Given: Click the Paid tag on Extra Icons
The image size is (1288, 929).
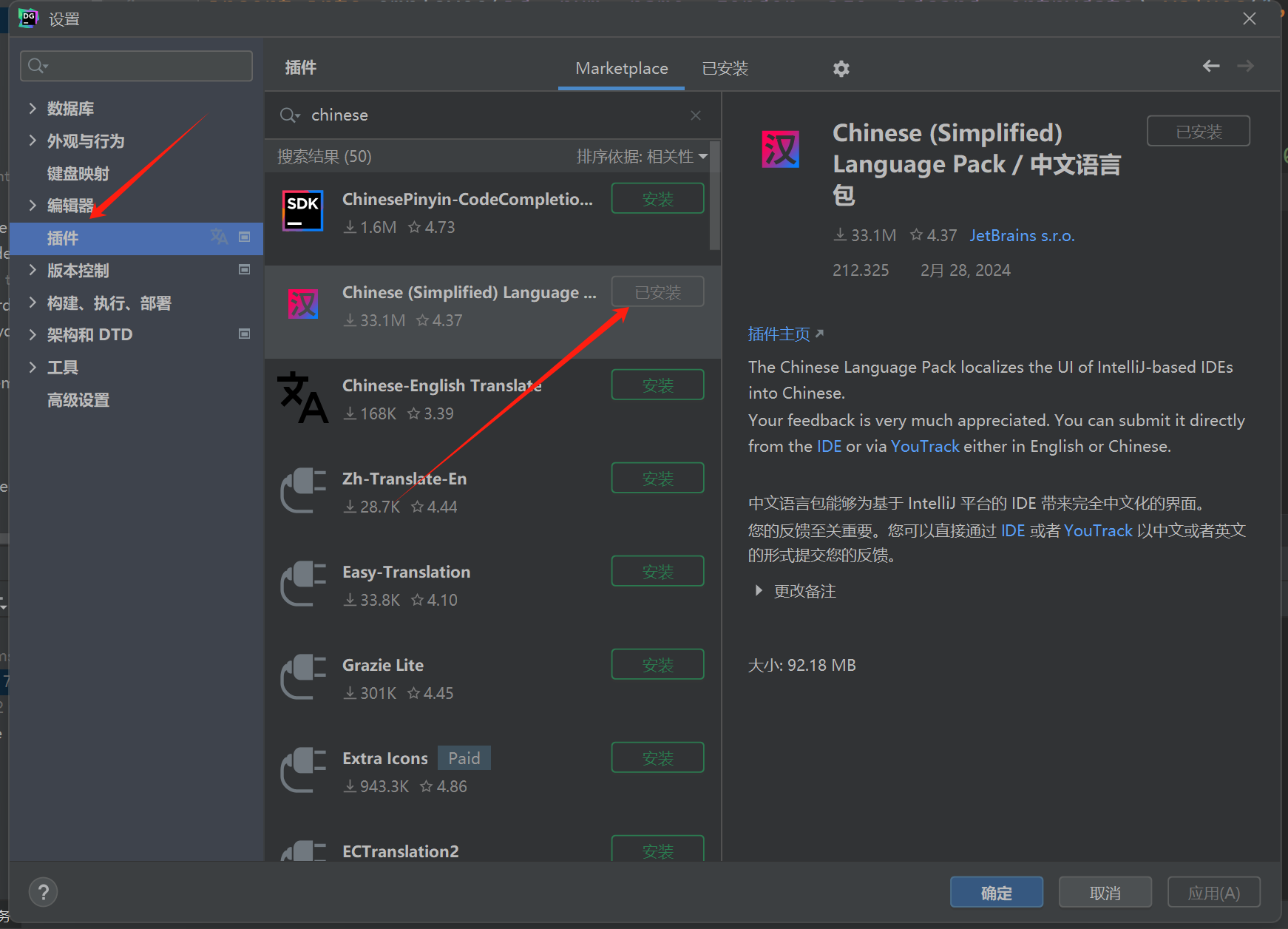Looking at the screenshot, I should coord(464,758).
